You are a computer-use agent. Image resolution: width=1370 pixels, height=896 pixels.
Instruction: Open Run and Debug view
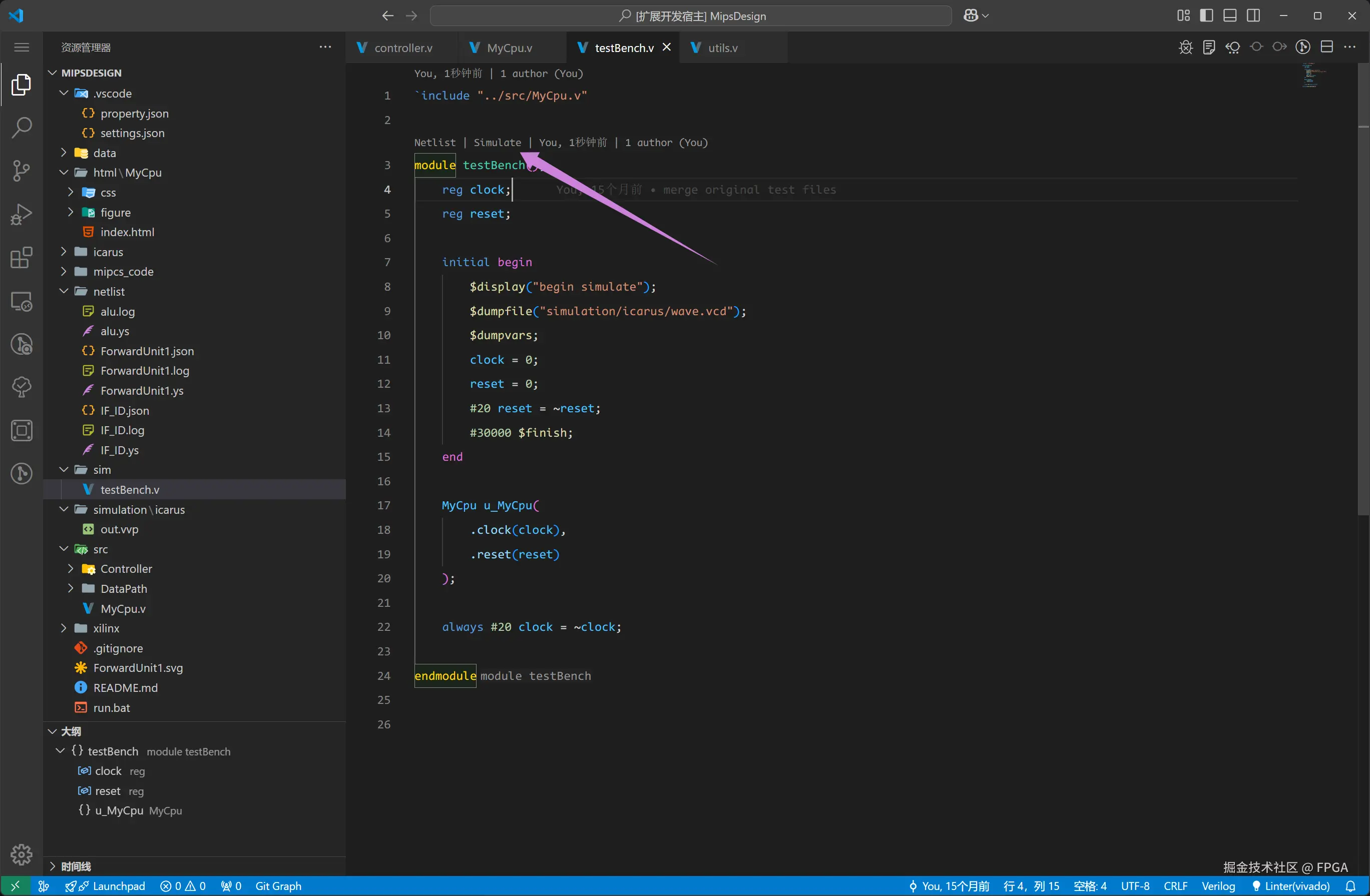22,214
